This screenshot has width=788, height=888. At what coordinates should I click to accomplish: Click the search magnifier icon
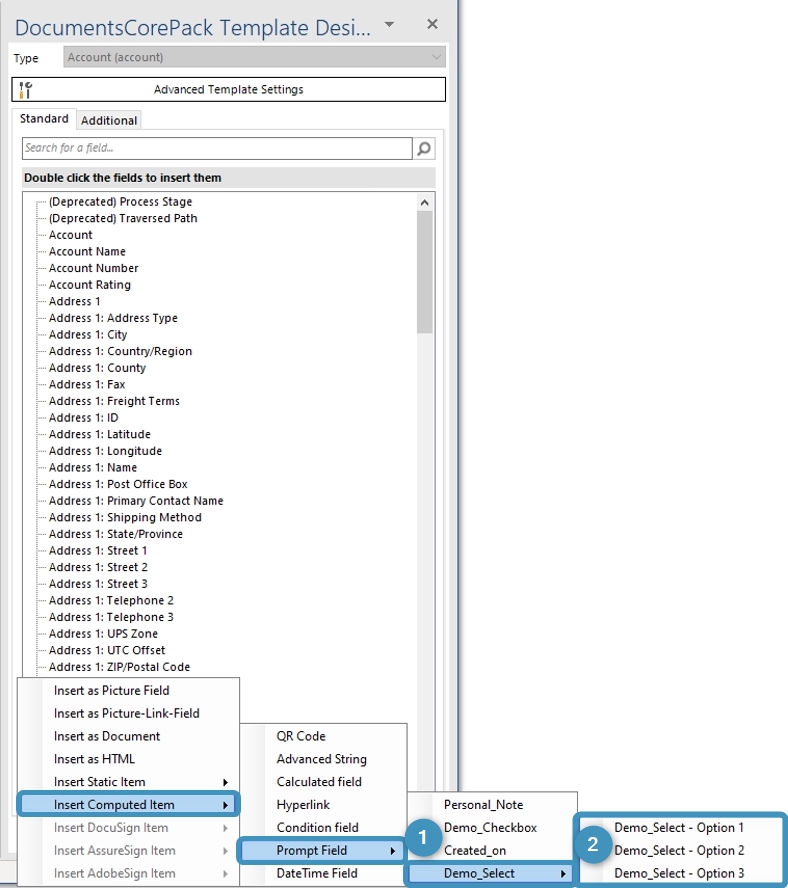[x=424, y=148]
